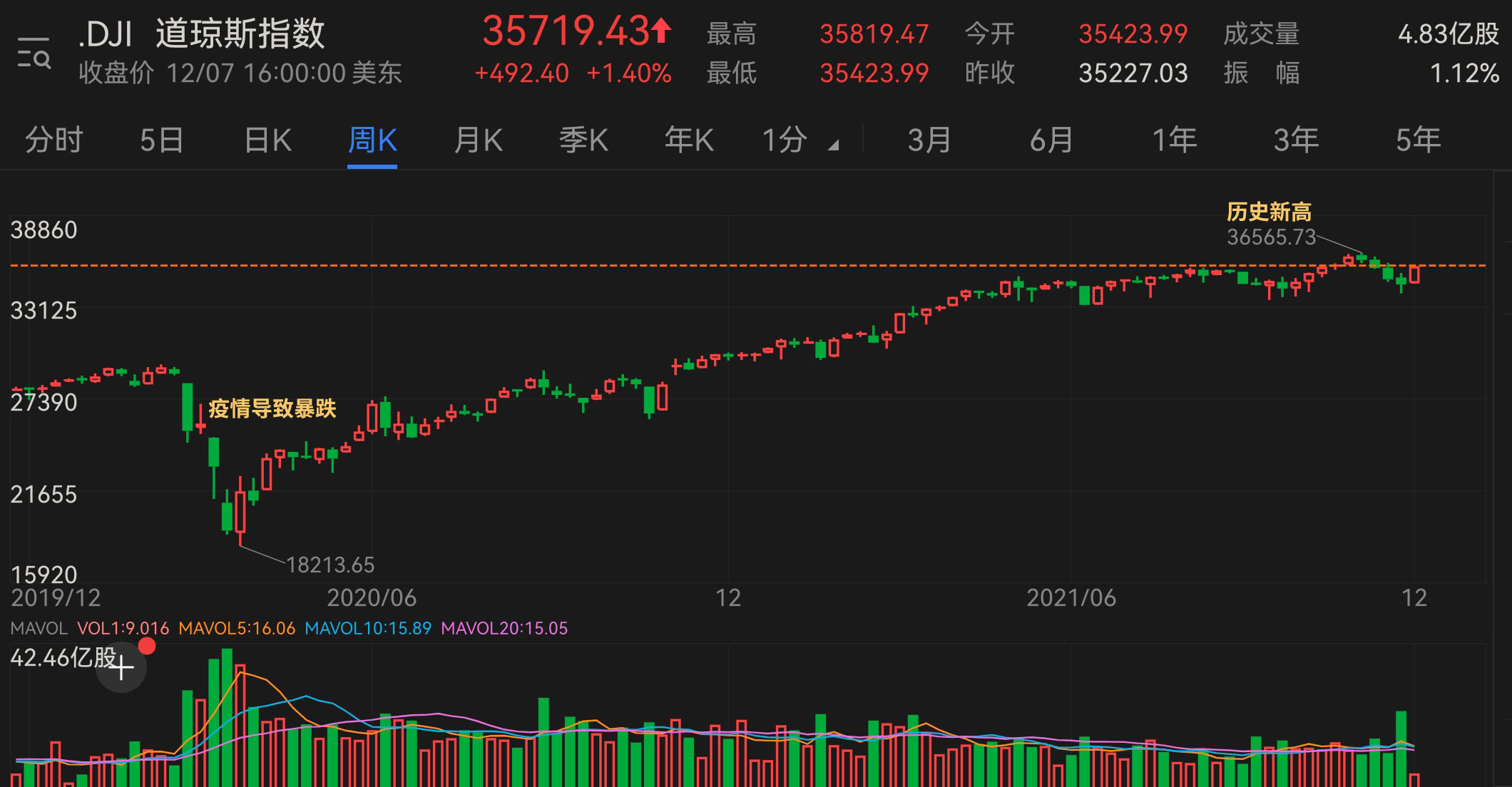The image size is (1512, 787).
Task: Click the stock search icon top-left
Action: [x=34, y=50]
